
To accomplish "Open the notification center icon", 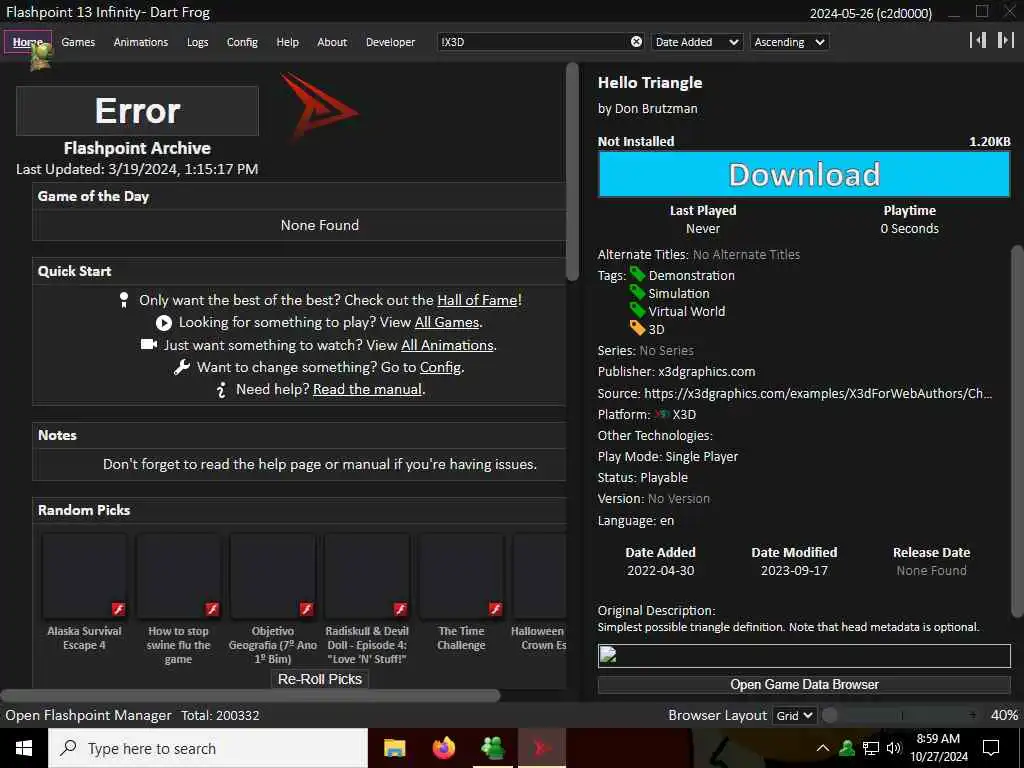I will point(991,748).
